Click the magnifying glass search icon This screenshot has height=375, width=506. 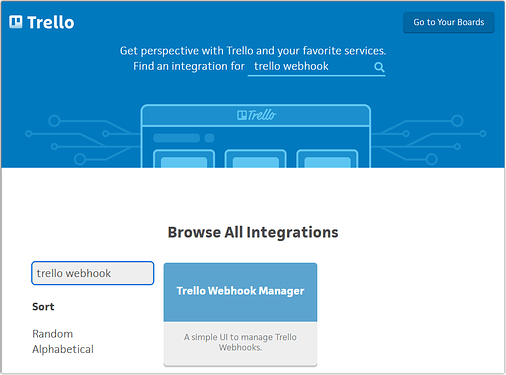(379, 67)
